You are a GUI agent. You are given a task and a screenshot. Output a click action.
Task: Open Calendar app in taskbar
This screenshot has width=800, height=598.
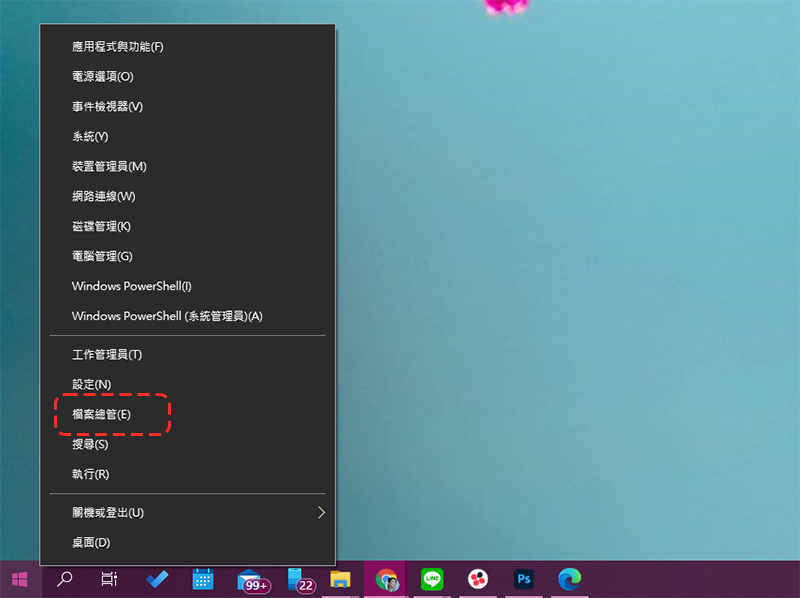point(203,579)
